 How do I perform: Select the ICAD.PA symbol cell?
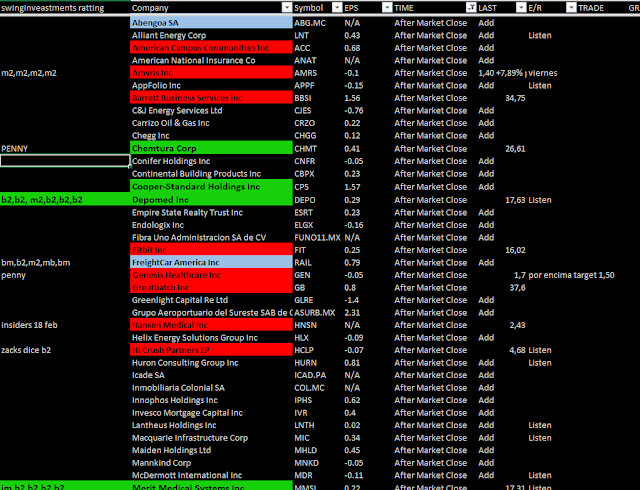pos(318,375)
